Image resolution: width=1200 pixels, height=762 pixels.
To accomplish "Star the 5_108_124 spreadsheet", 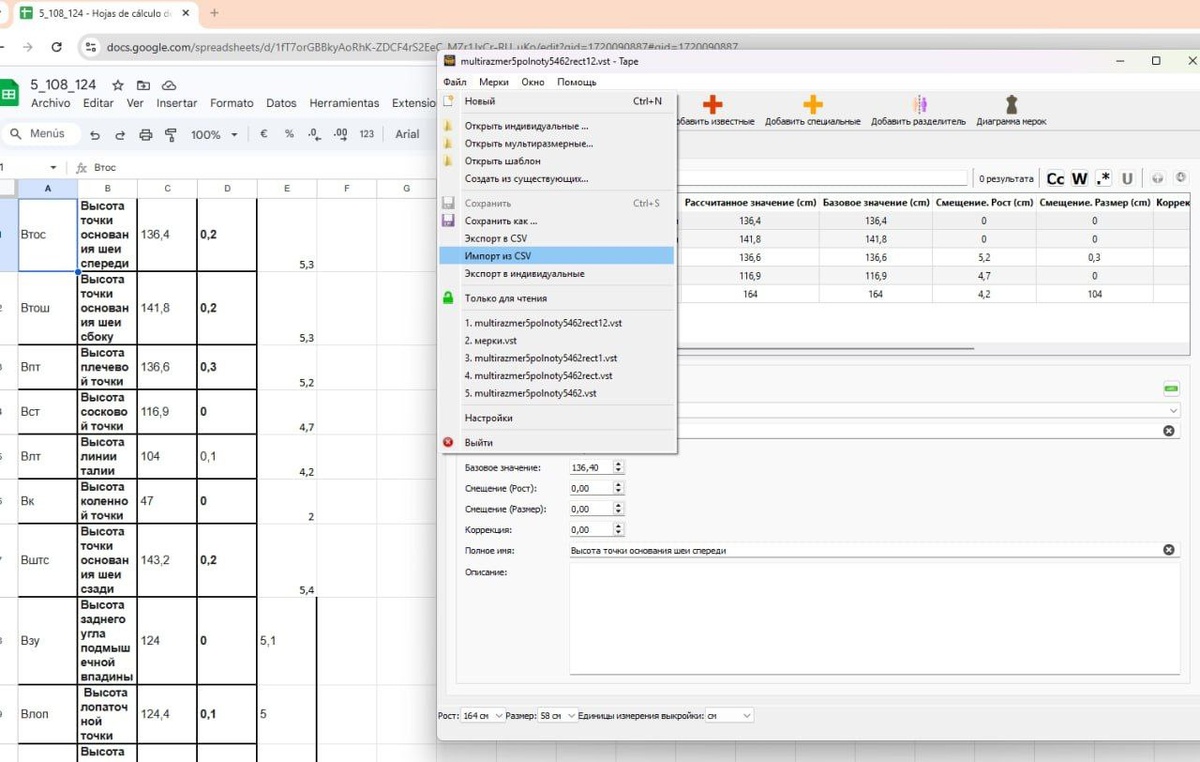I will click(x=118, y=85).
